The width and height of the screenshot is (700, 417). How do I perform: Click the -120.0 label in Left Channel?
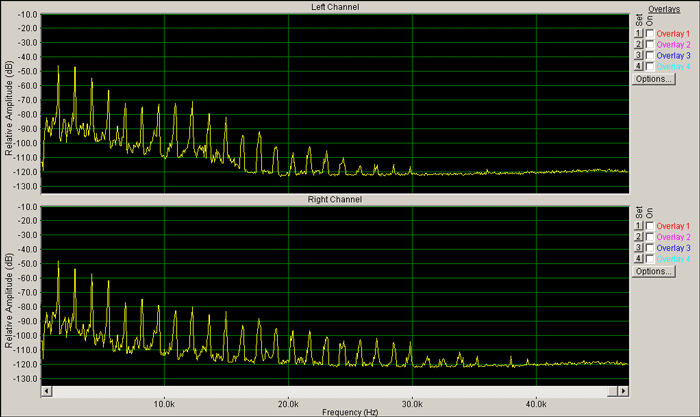(x=26, y=172)
